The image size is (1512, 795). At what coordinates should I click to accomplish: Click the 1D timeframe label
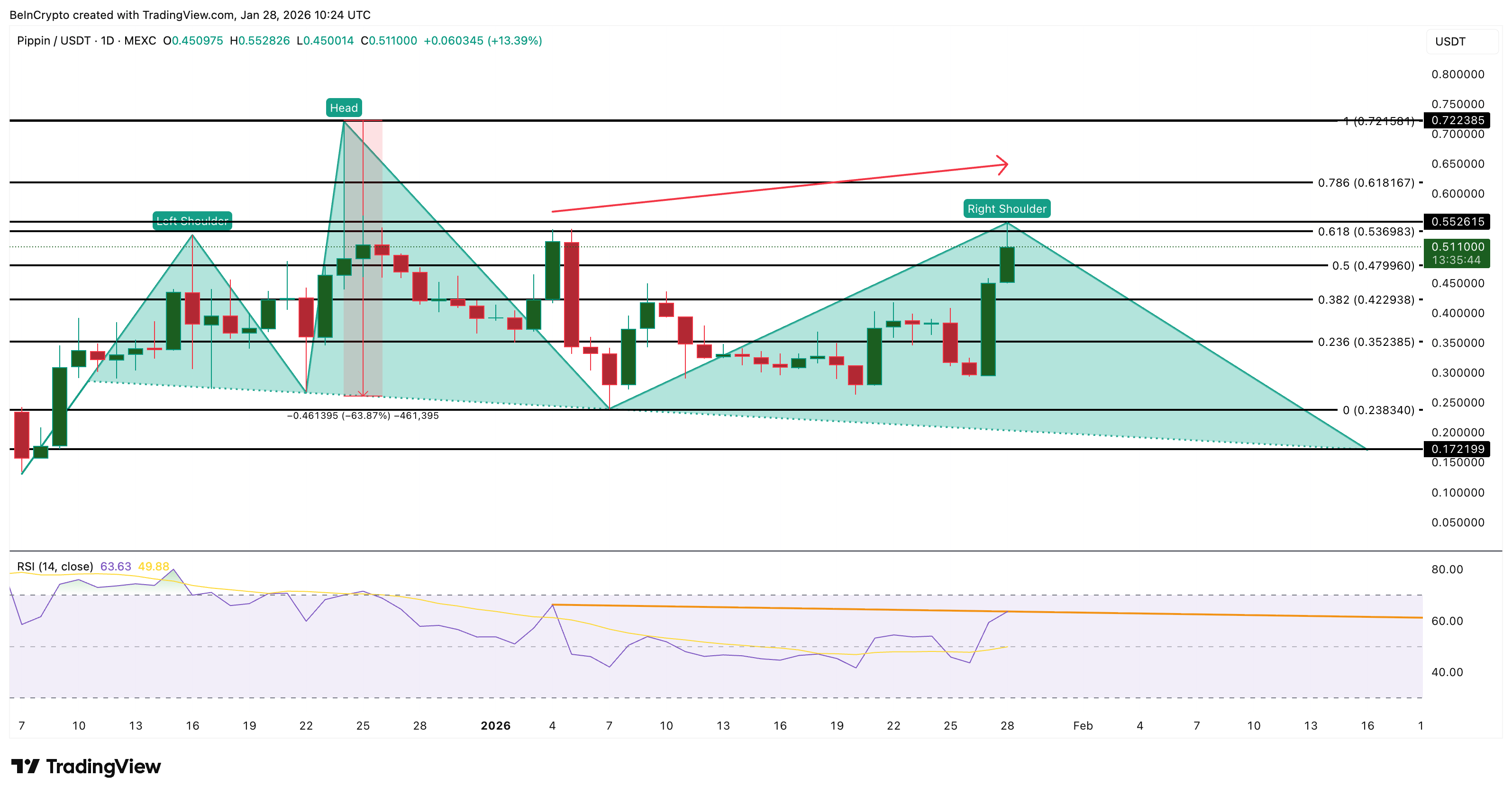click(x=109, y=40)
